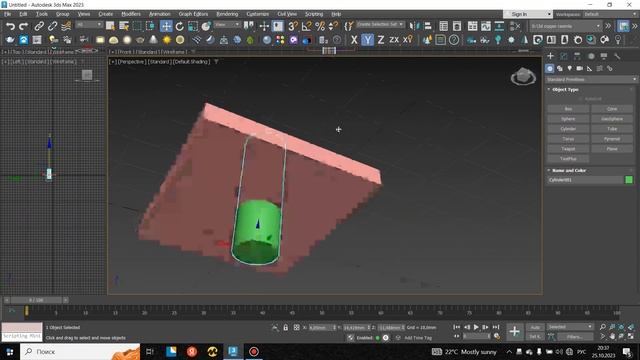The width and height of the screenshot is (640, 360).
Task: Activate the Unlink Selection broken-chain icon
Action: 52,26
